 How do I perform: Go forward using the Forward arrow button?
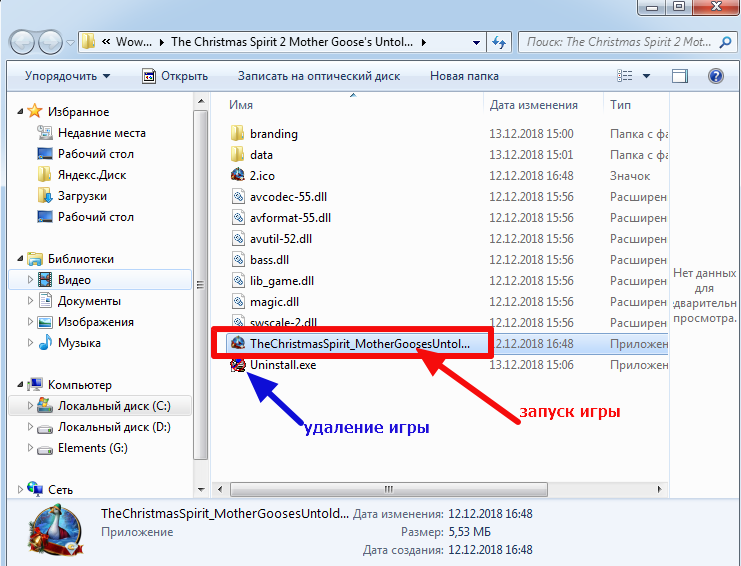point(50,43)
